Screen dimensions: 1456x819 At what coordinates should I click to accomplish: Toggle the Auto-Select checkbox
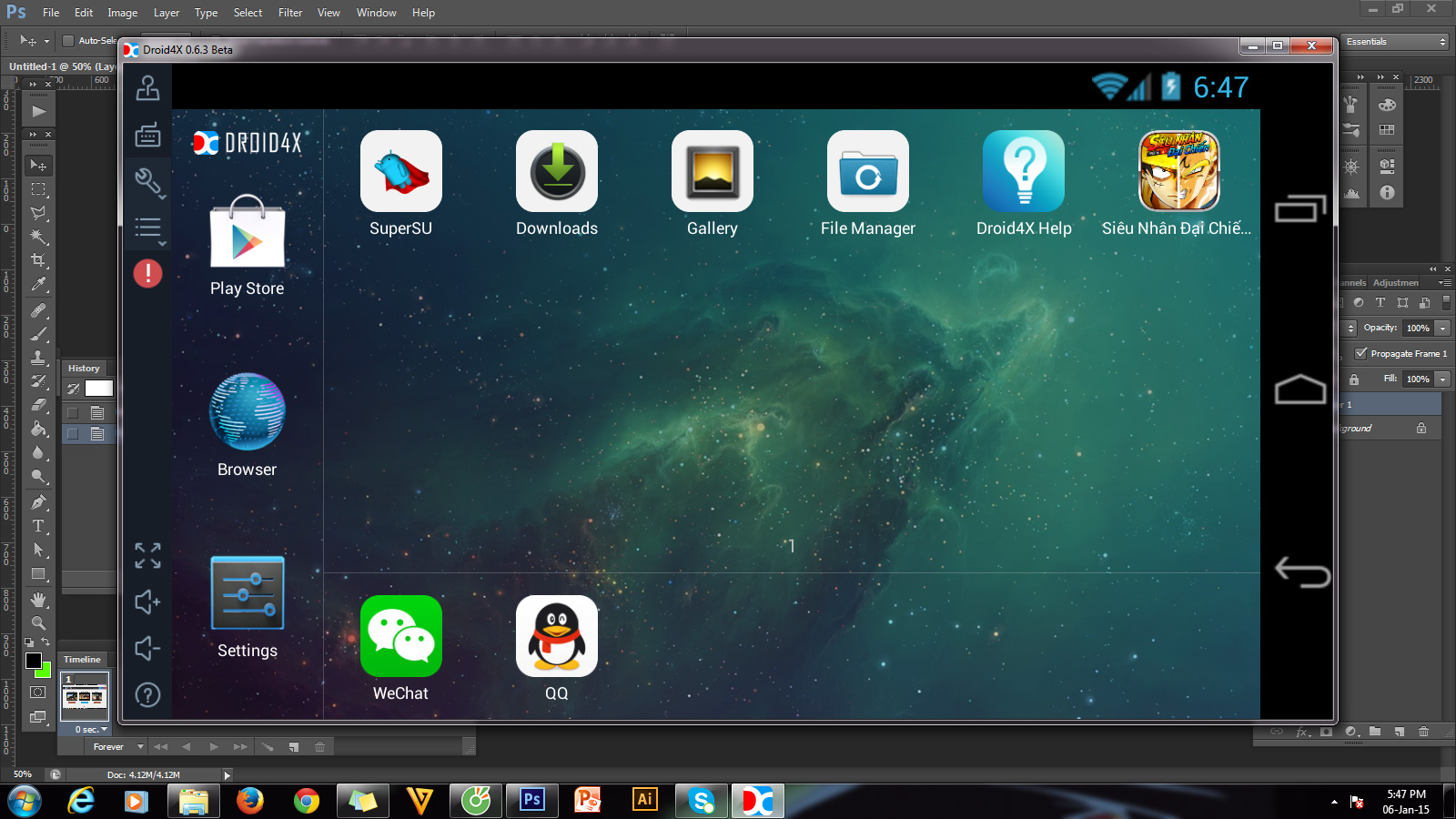(x=67, y=41)
